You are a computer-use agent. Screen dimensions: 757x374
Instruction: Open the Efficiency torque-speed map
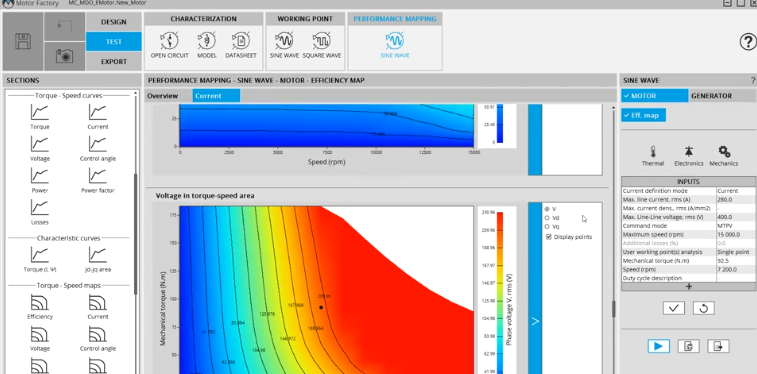(40, 307)
